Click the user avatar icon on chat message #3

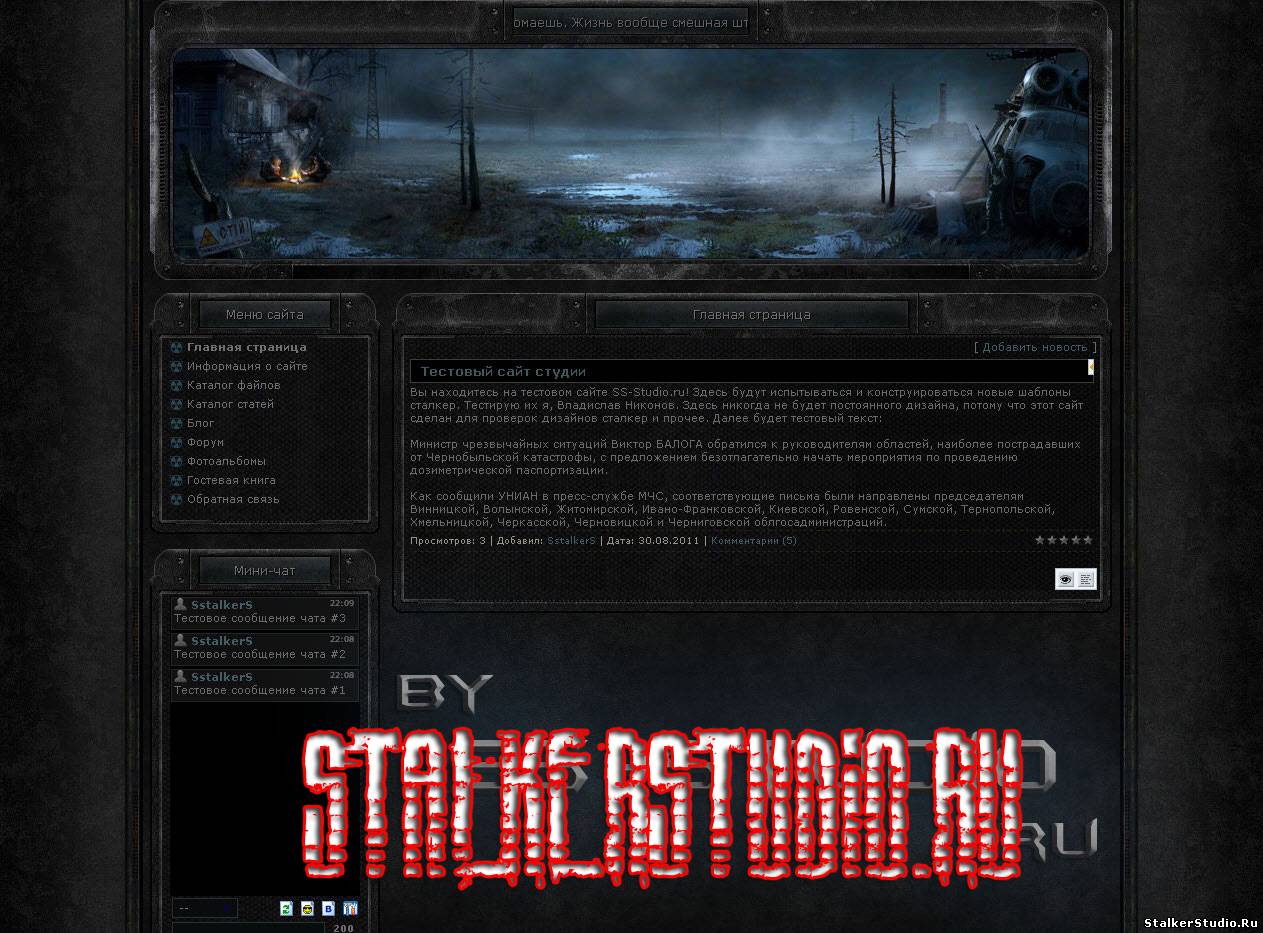[x=180, y=604]
